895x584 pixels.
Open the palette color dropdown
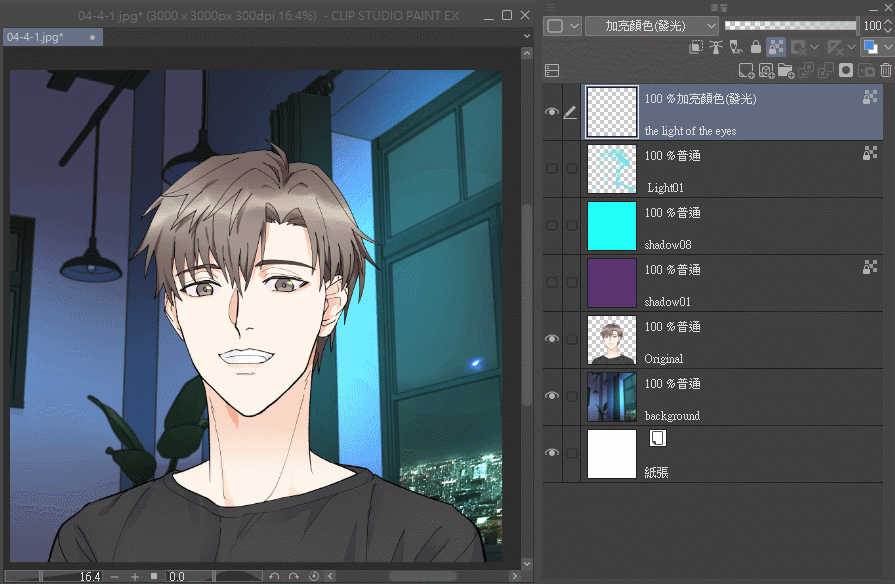pyautogui.click(x=562, y=26)
